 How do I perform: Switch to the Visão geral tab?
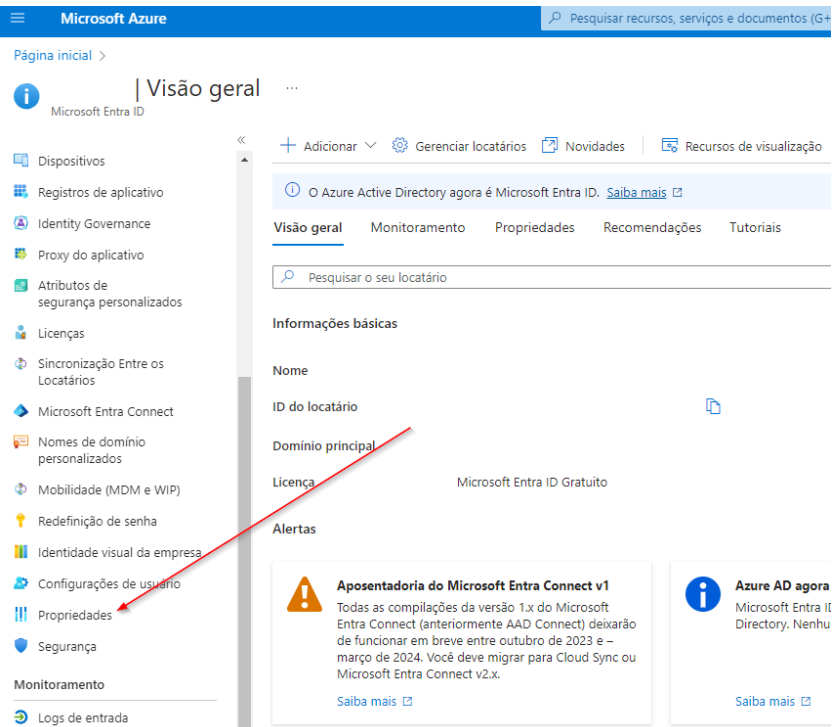click(x=308, y=227)
